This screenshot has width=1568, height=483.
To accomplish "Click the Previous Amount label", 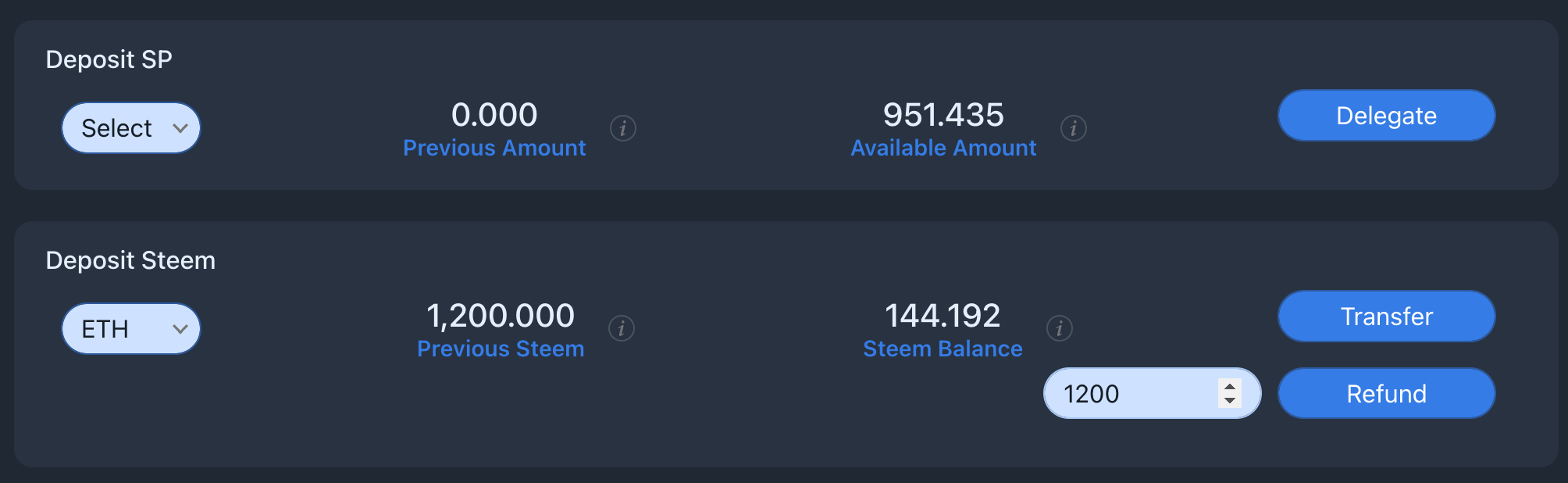I will point(494,148).
